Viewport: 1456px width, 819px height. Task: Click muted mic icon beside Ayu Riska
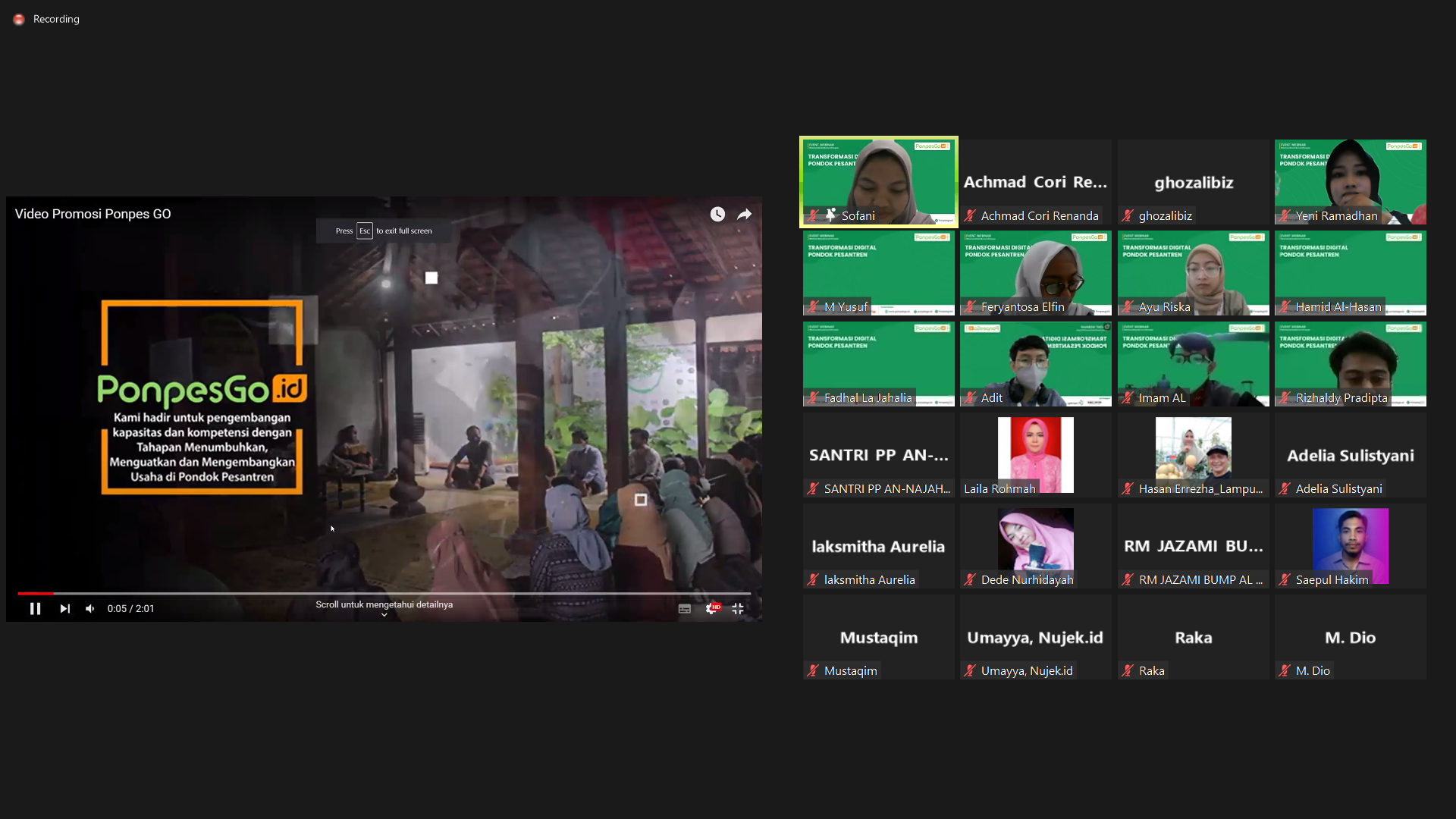click(1128, 306)
